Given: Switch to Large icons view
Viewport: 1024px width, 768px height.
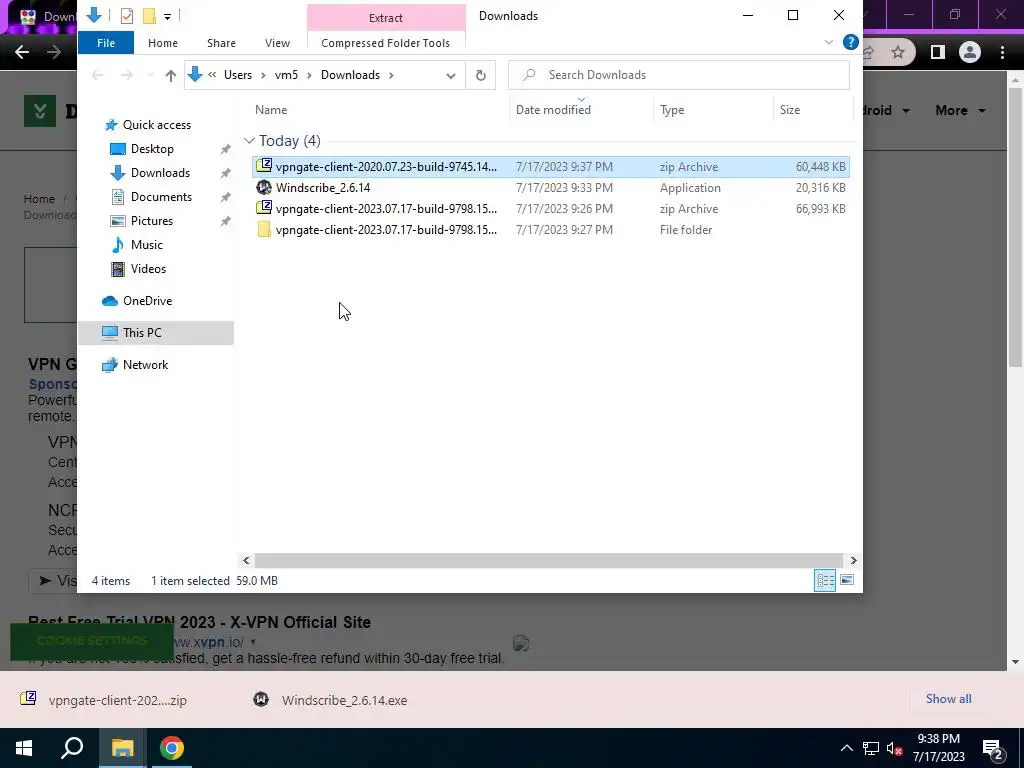Looking at the screenshot, I should coord(847,580).
